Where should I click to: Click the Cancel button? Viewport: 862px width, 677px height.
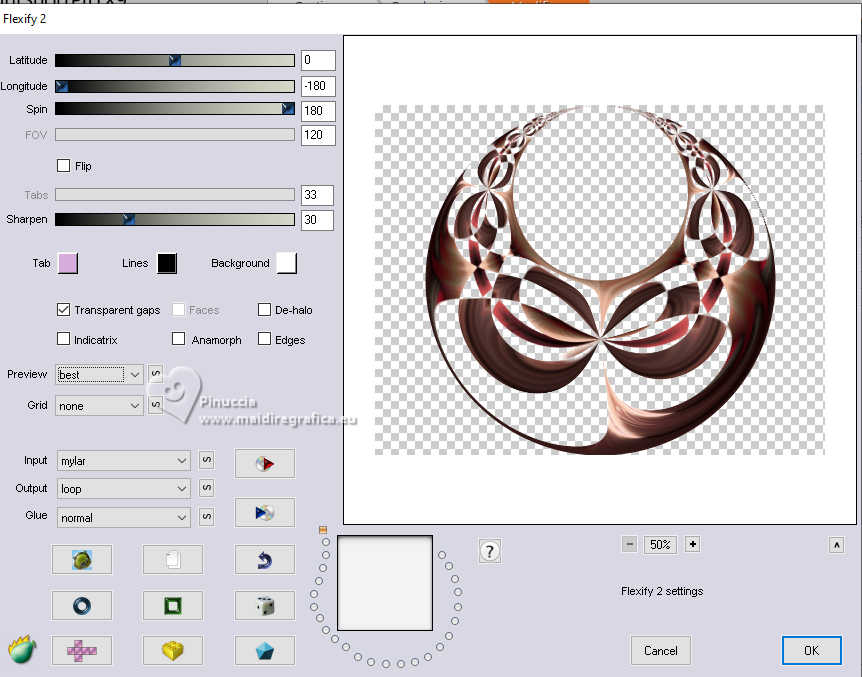click(660, 651)
